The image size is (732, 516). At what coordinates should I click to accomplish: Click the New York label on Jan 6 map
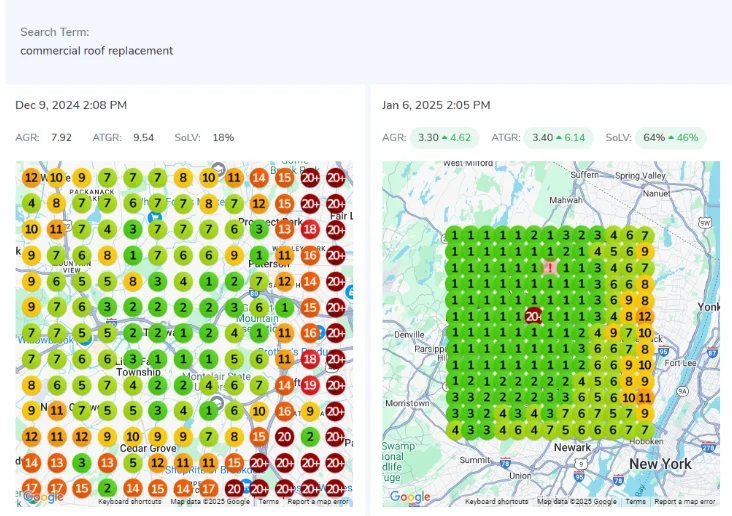tap(661, 464)
